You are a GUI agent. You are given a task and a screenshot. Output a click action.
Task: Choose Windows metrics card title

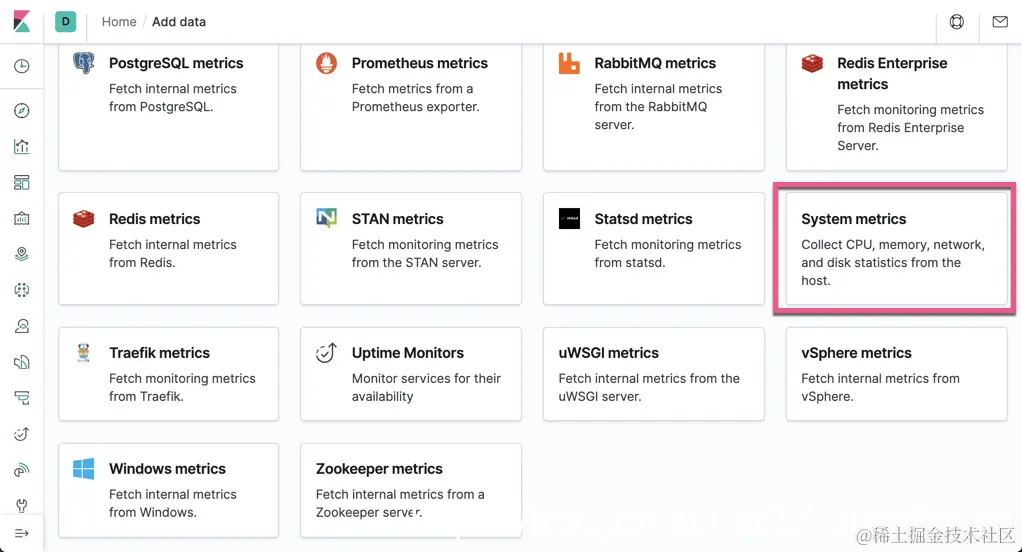[168, 469]
